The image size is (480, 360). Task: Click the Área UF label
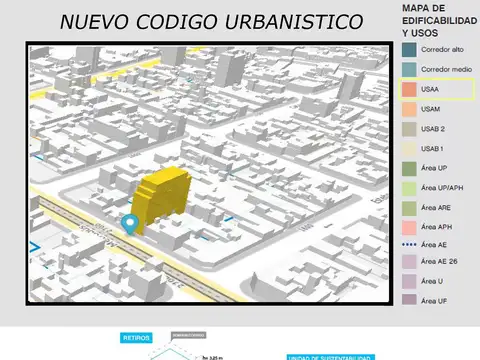(x=434, y=301)
